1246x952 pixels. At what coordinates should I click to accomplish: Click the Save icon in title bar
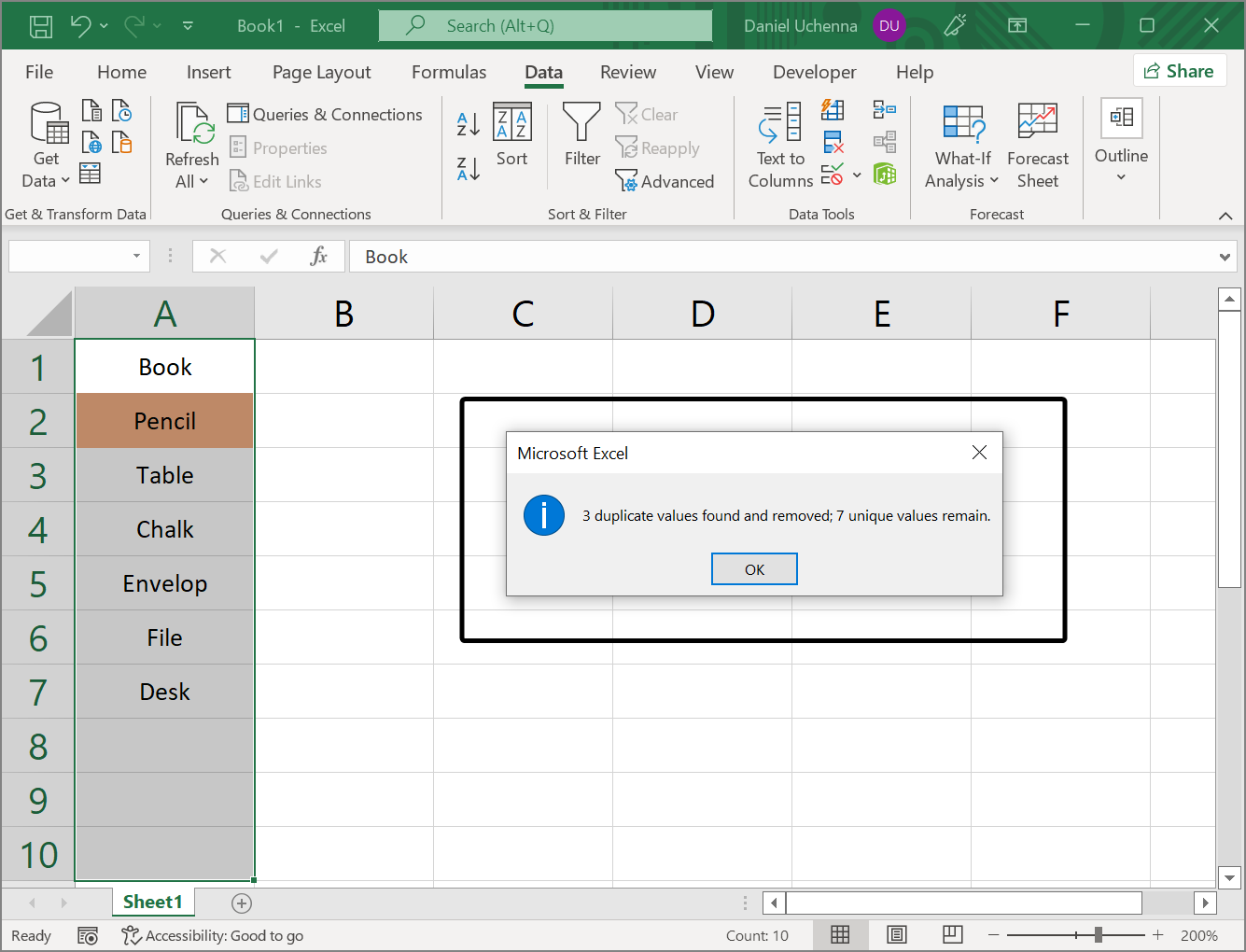coord(41,26)
